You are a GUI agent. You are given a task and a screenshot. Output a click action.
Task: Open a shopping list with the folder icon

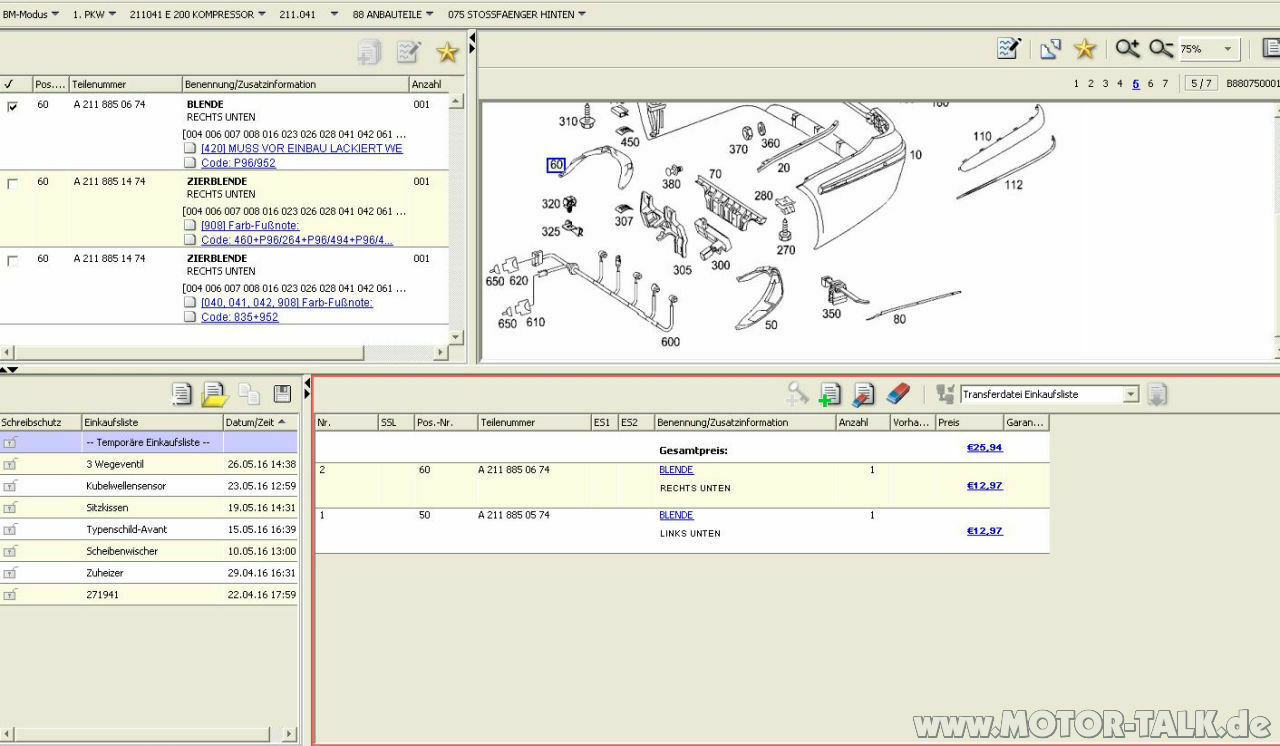click(x=214, y=395)
